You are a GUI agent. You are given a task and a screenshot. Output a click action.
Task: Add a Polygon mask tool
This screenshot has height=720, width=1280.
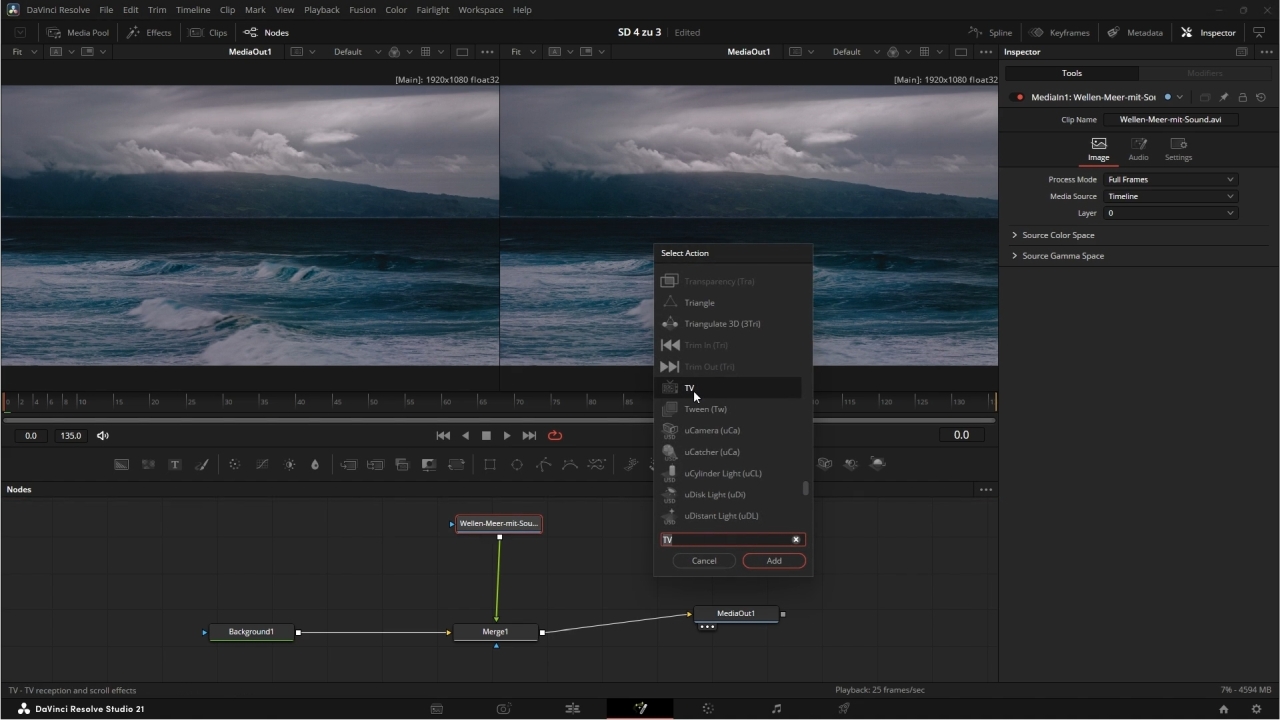coord(543,464)
